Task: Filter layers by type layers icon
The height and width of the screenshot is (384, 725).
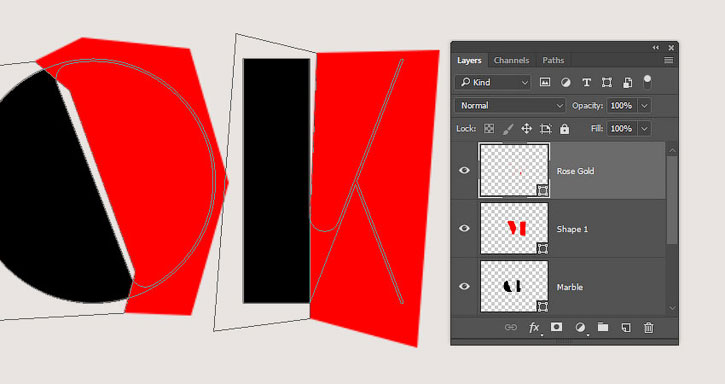Action: 586,82
